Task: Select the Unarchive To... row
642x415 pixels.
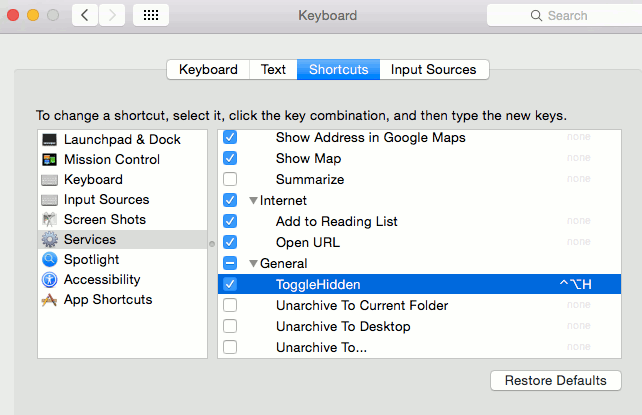Action: [419, 347]
